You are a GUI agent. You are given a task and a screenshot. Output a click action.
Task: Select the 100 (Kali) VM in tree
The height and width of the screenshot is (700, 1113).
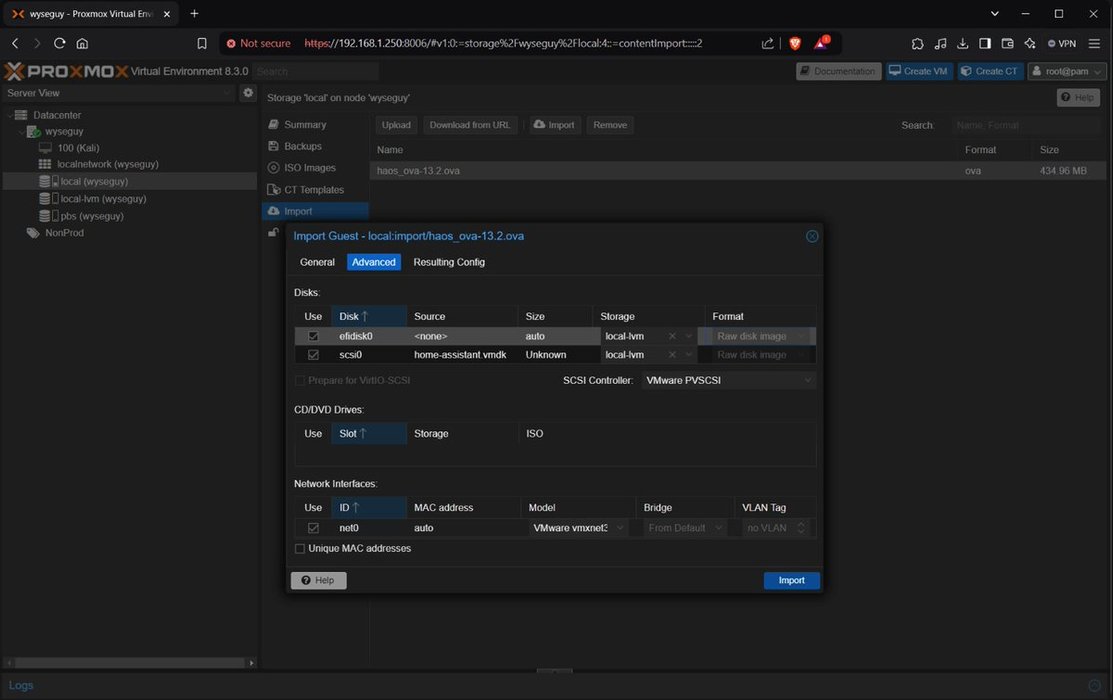point(78,148)
